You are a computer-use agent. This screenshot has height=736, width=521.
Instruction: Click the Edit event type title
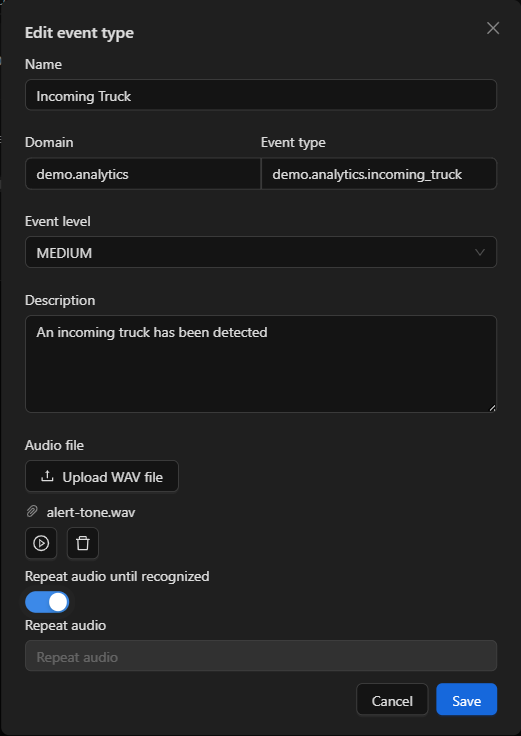click(x=79, y=33)
